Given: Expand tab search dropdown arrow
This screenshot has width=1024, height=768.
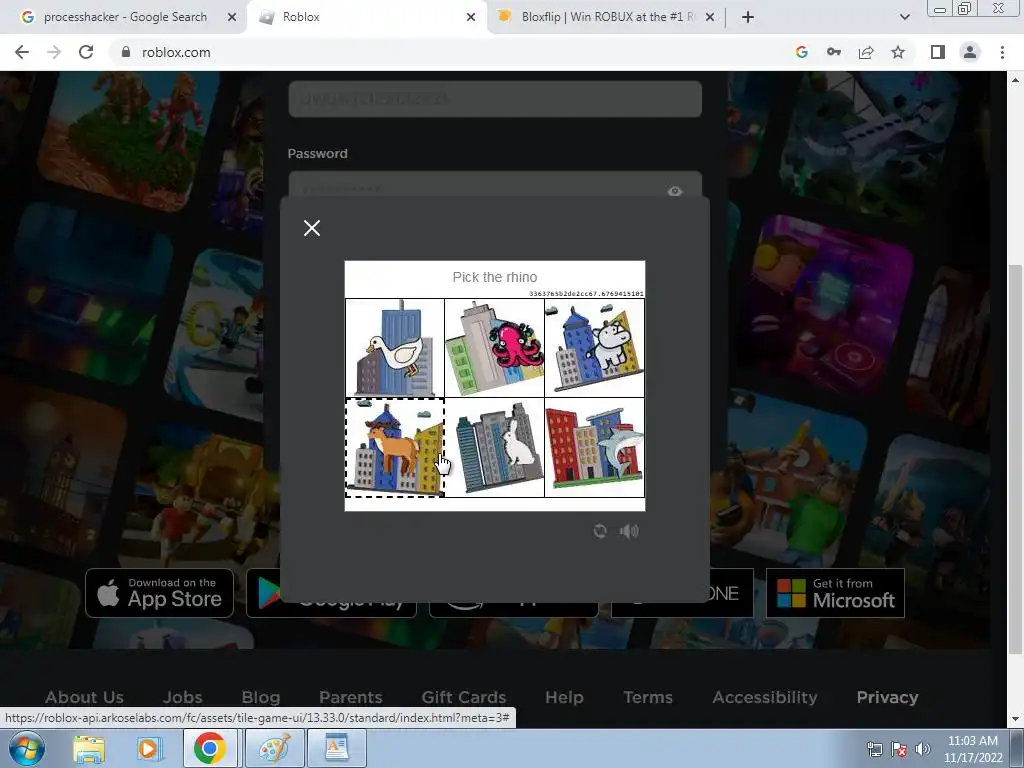Looking at the screenshot, I should [x=904, y=17].
